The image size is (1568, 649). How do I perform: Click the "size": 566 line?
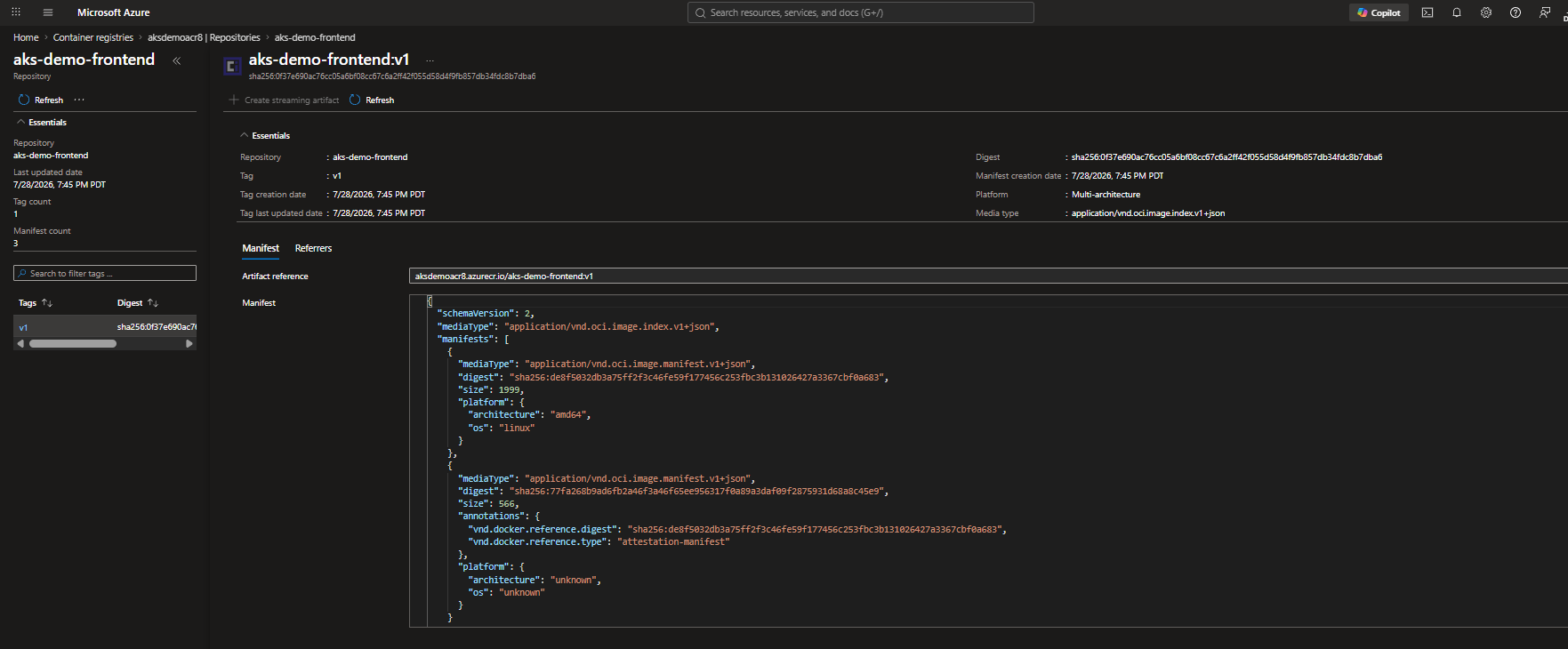click(x=488, y=504)
